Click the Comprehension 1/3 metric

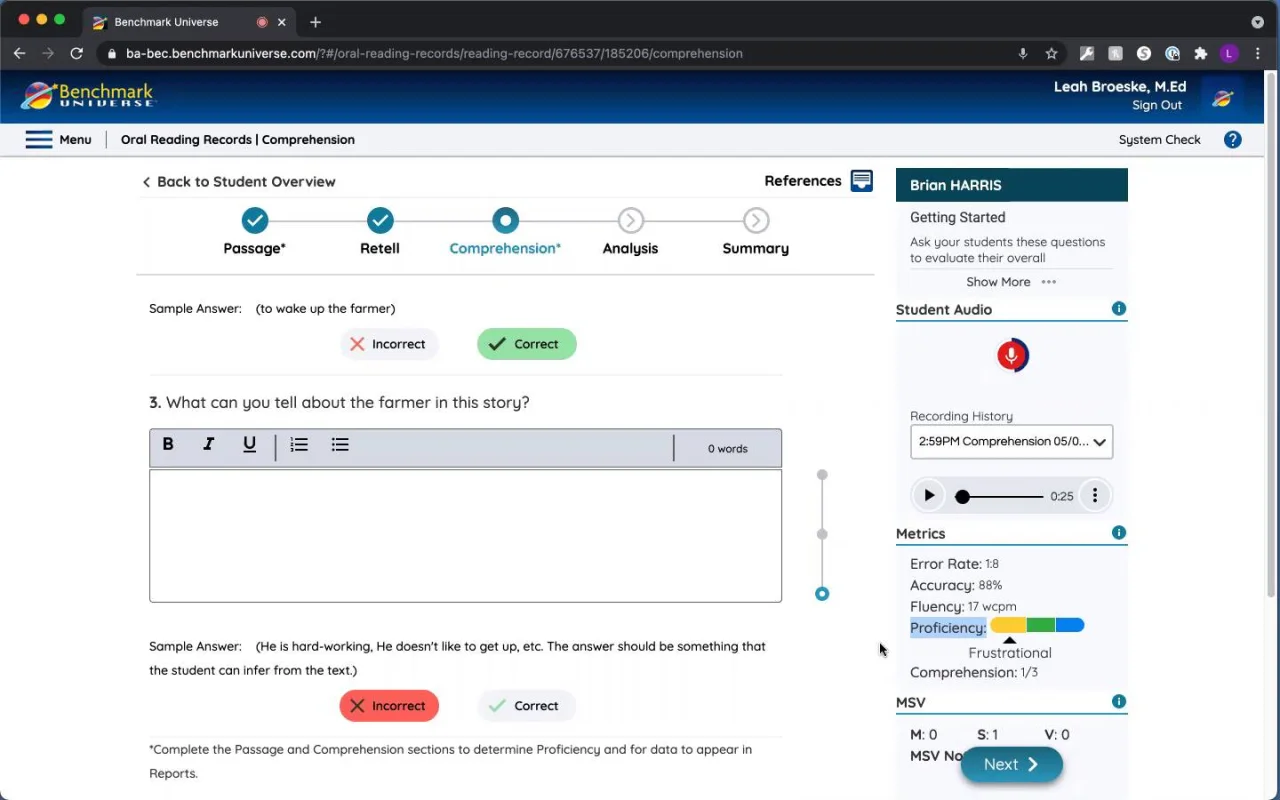[x=974, y=673]
